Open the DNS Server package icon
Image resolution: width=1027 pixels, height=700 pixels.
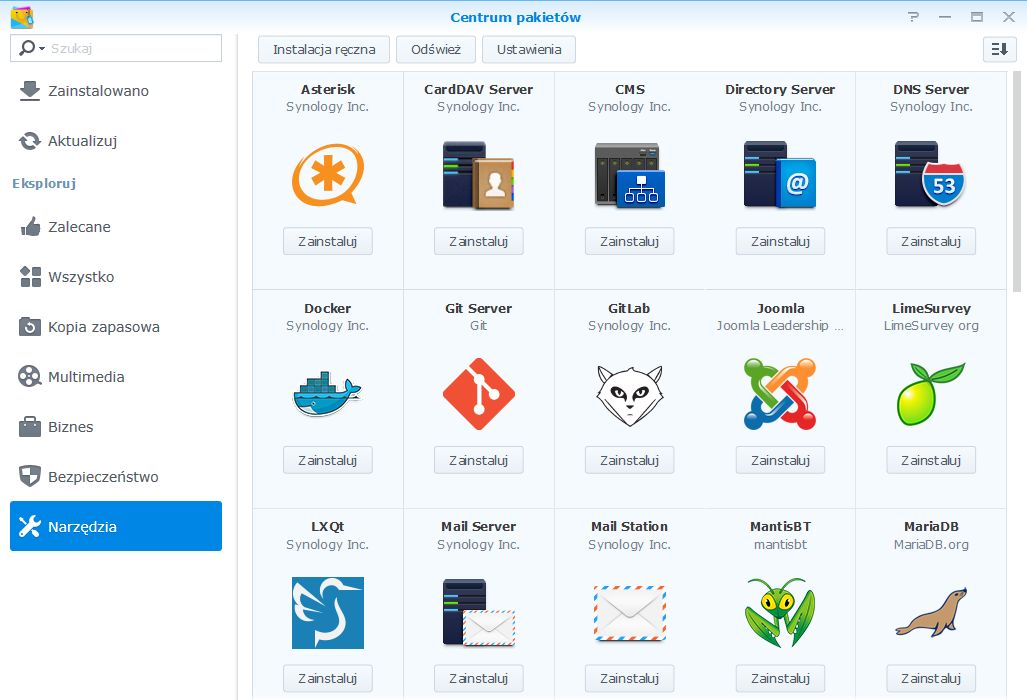pos(931,175)
